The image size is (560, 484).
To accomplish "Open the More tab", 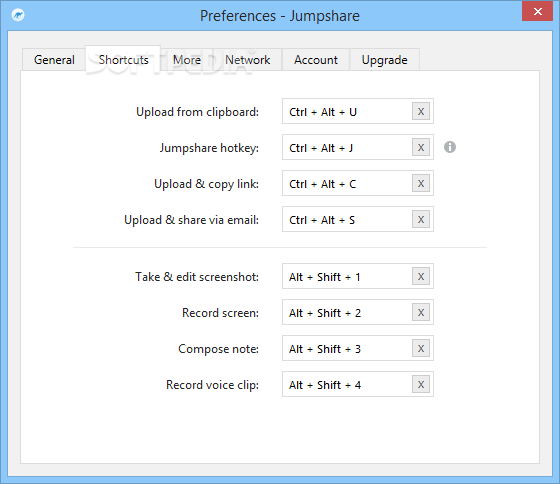I will coord(186,60).
